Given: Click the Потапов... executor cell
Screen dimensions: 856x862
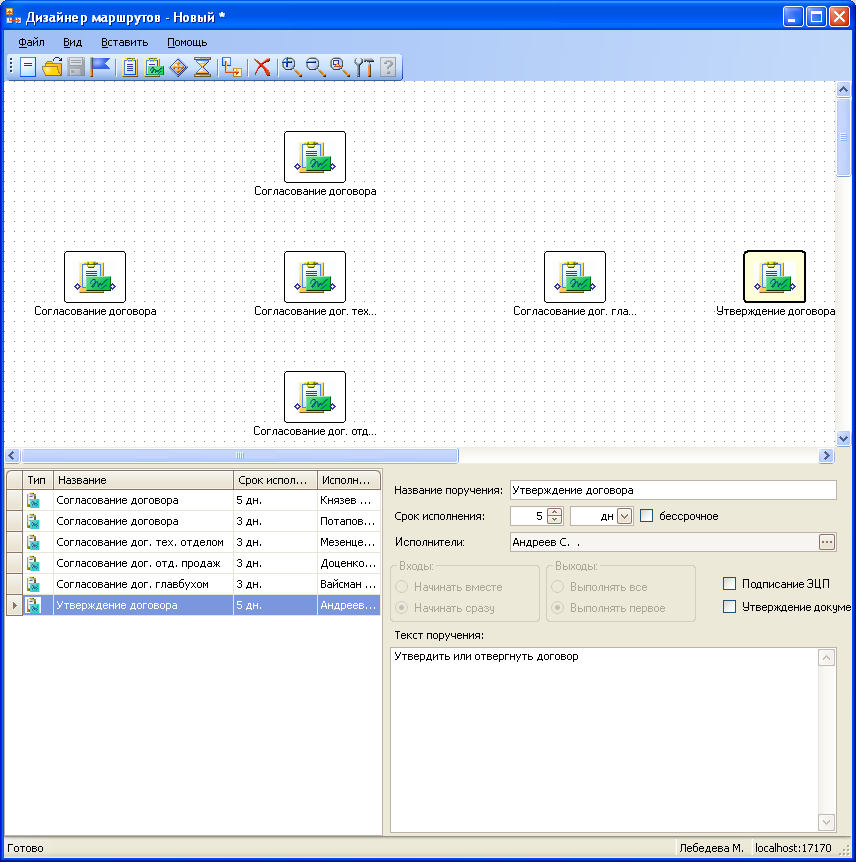Looking at the screenshot, I should point(347,521).
